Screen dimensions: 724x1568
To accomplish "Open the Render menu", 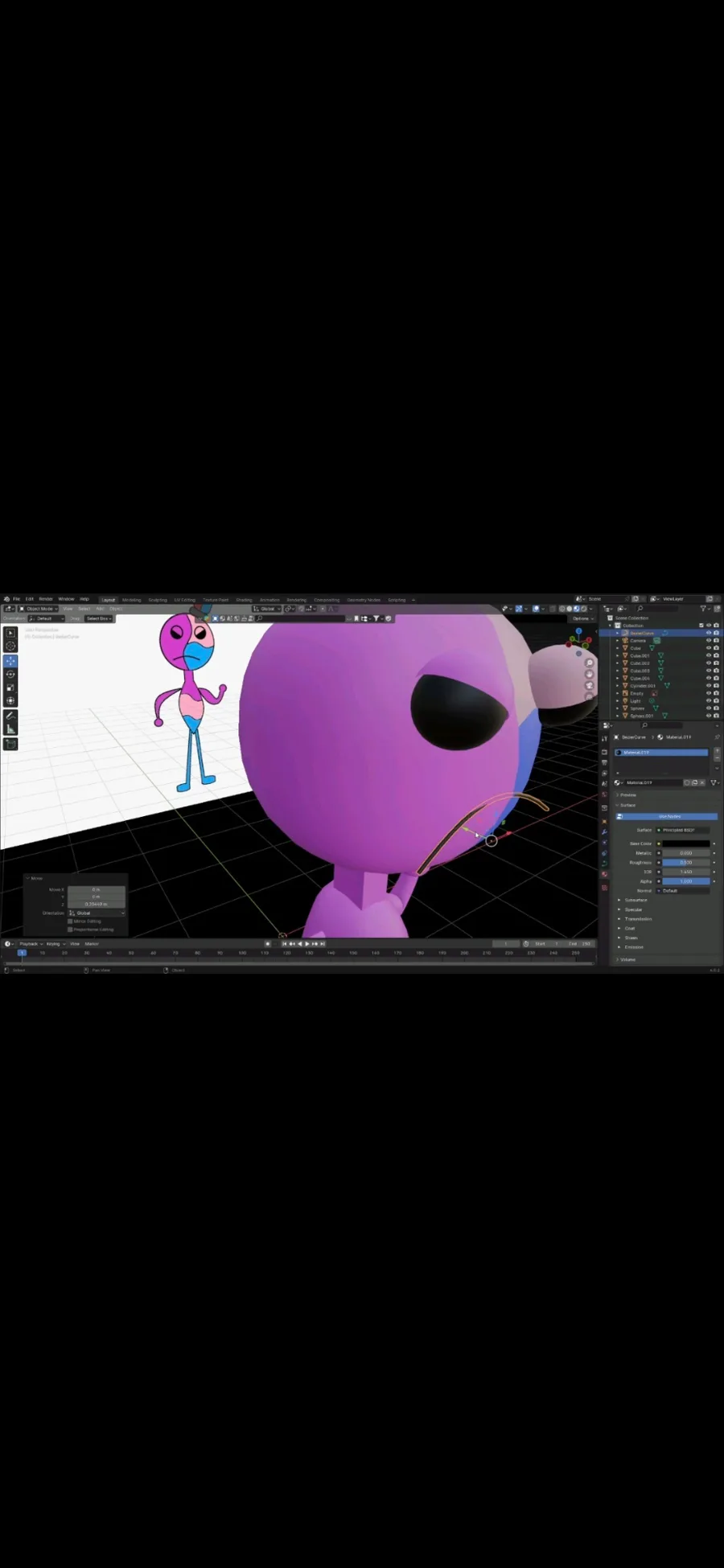I will point(46,599).
